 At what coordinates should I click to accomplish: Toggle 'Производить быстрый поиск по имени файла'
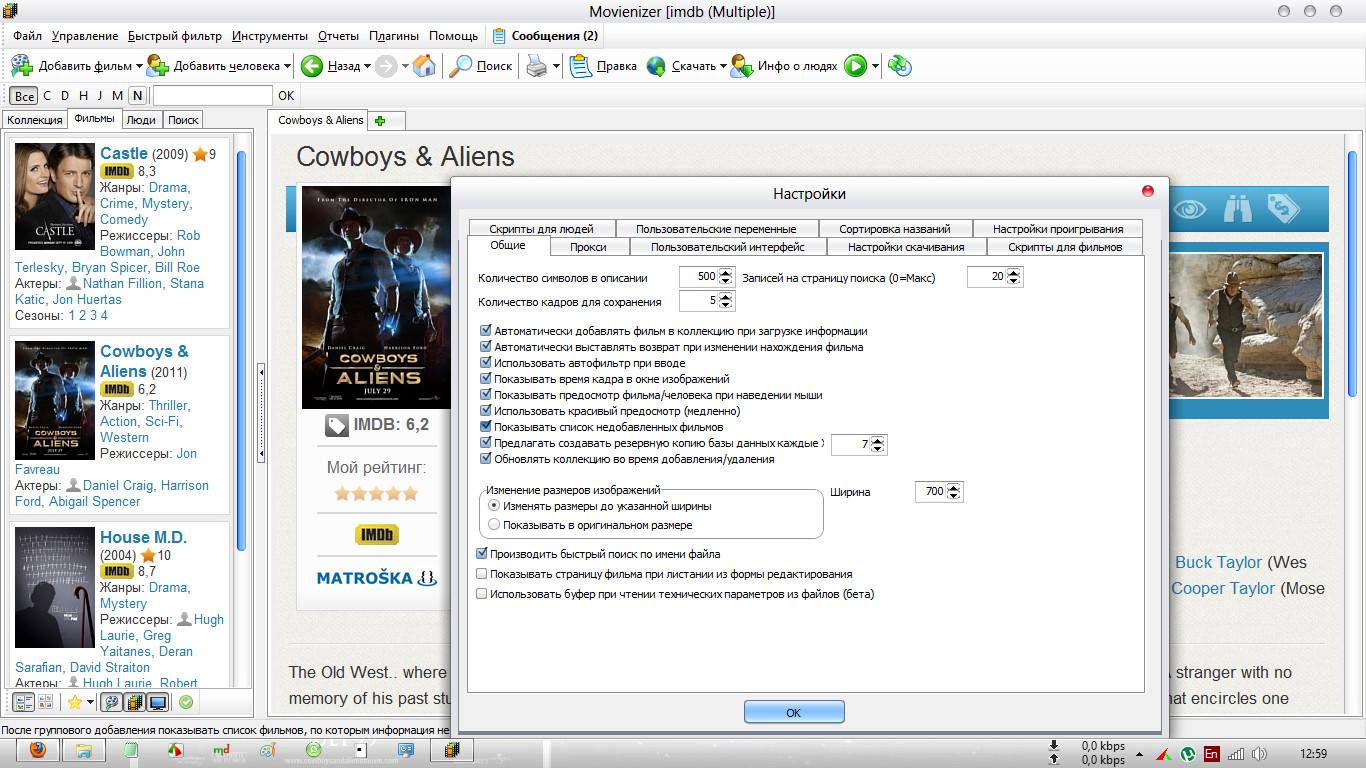[x=482, y=554]
